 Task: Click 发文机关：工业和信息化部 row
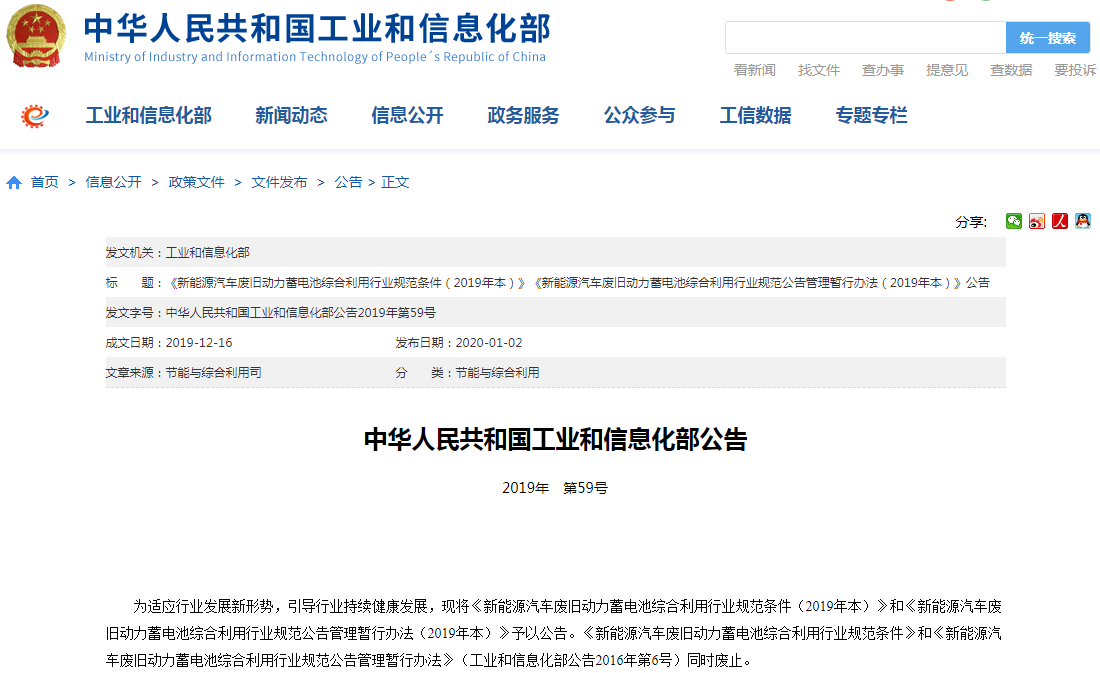556,253
